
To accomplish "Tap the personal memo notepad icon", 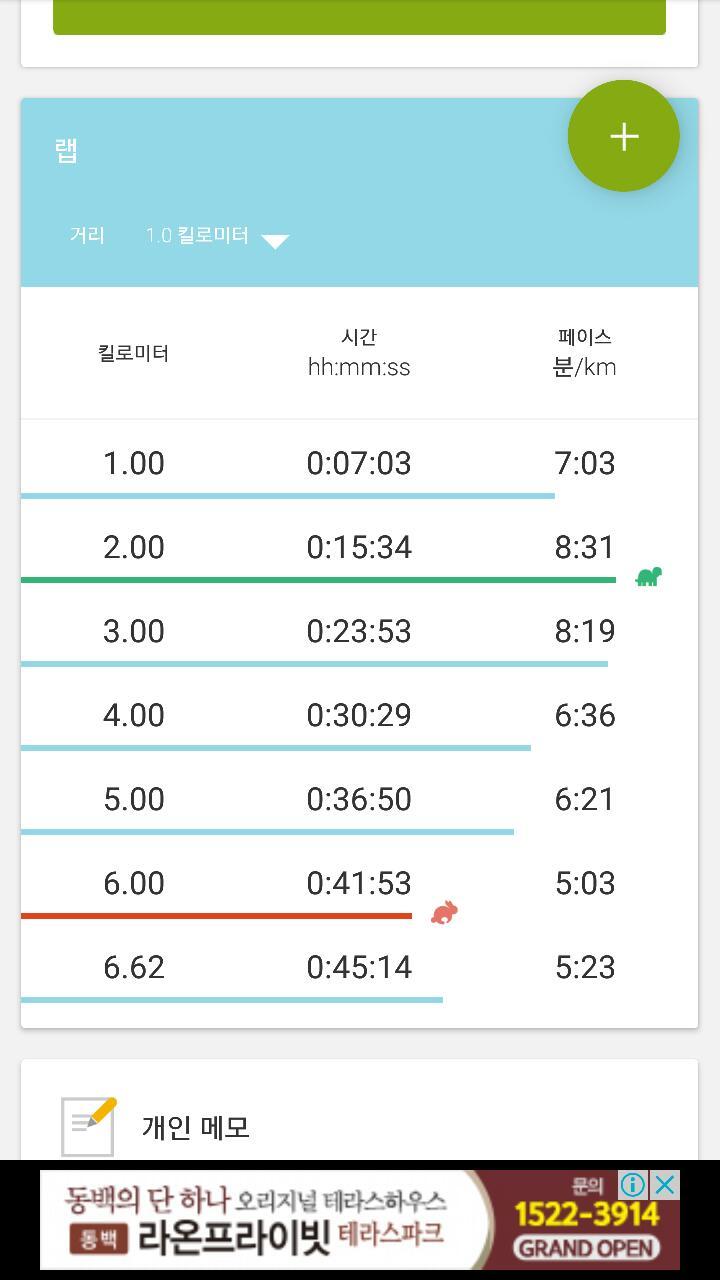I will (88, 1126).
